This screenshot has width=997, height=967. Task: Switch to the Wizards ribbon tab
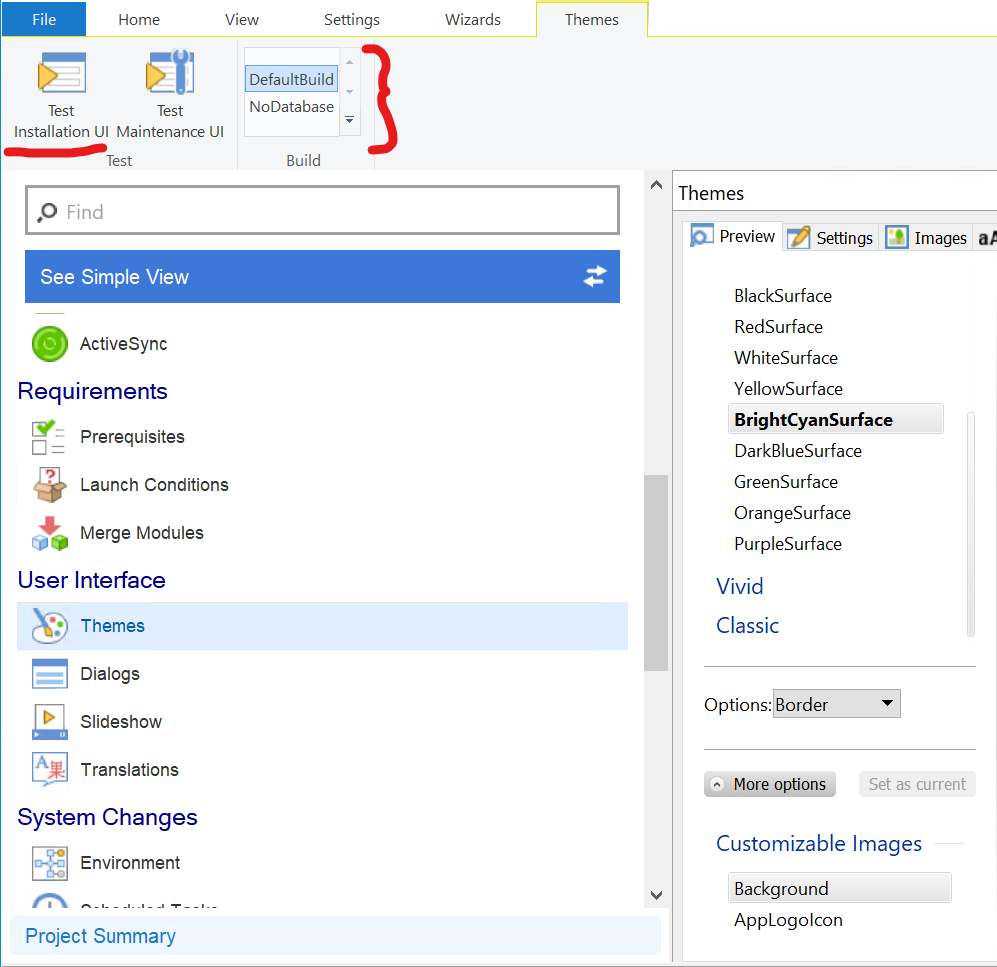[x=473, y=20]
